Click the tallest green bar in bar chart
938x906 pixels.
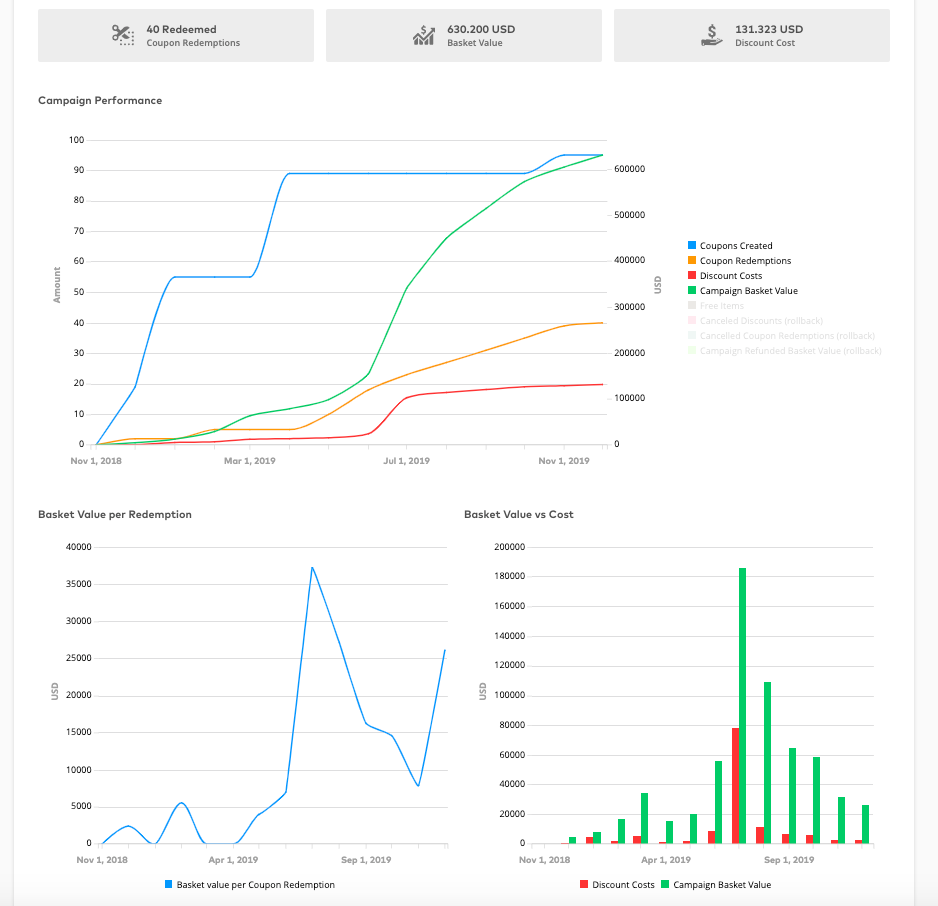[x=742, y=706]
